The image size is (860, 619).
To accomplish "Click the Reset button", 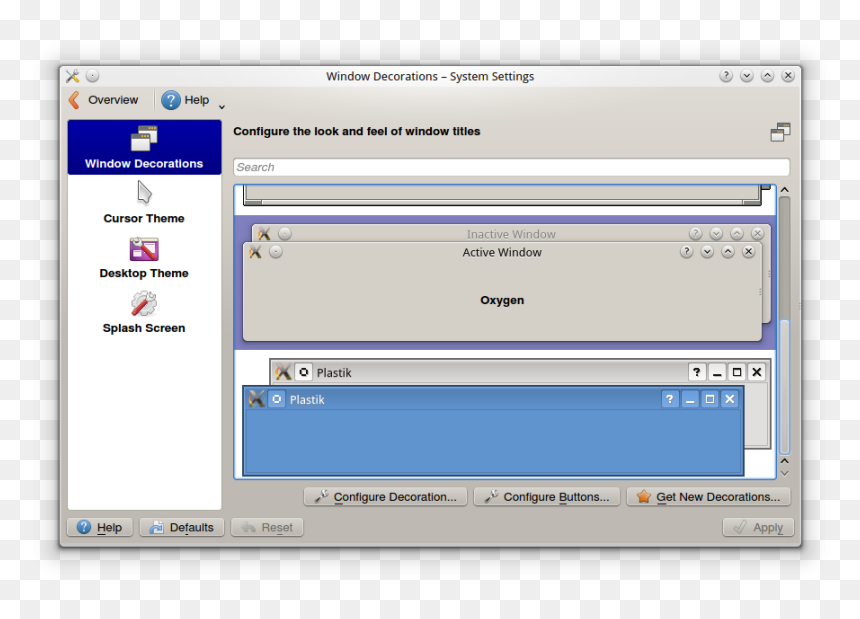I will point(267,527).
